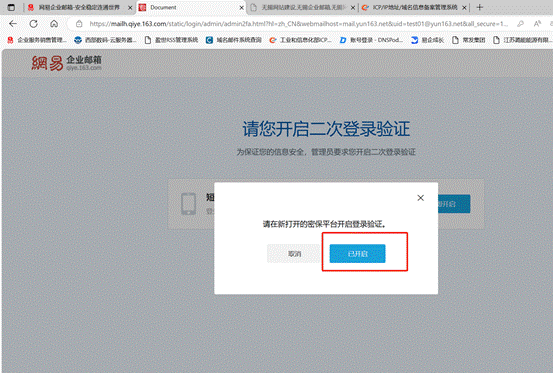The width and height of the screenshot is (553, 373).
Task: Click the 网易企业邮箱 logo
Action: click(66, 63)
